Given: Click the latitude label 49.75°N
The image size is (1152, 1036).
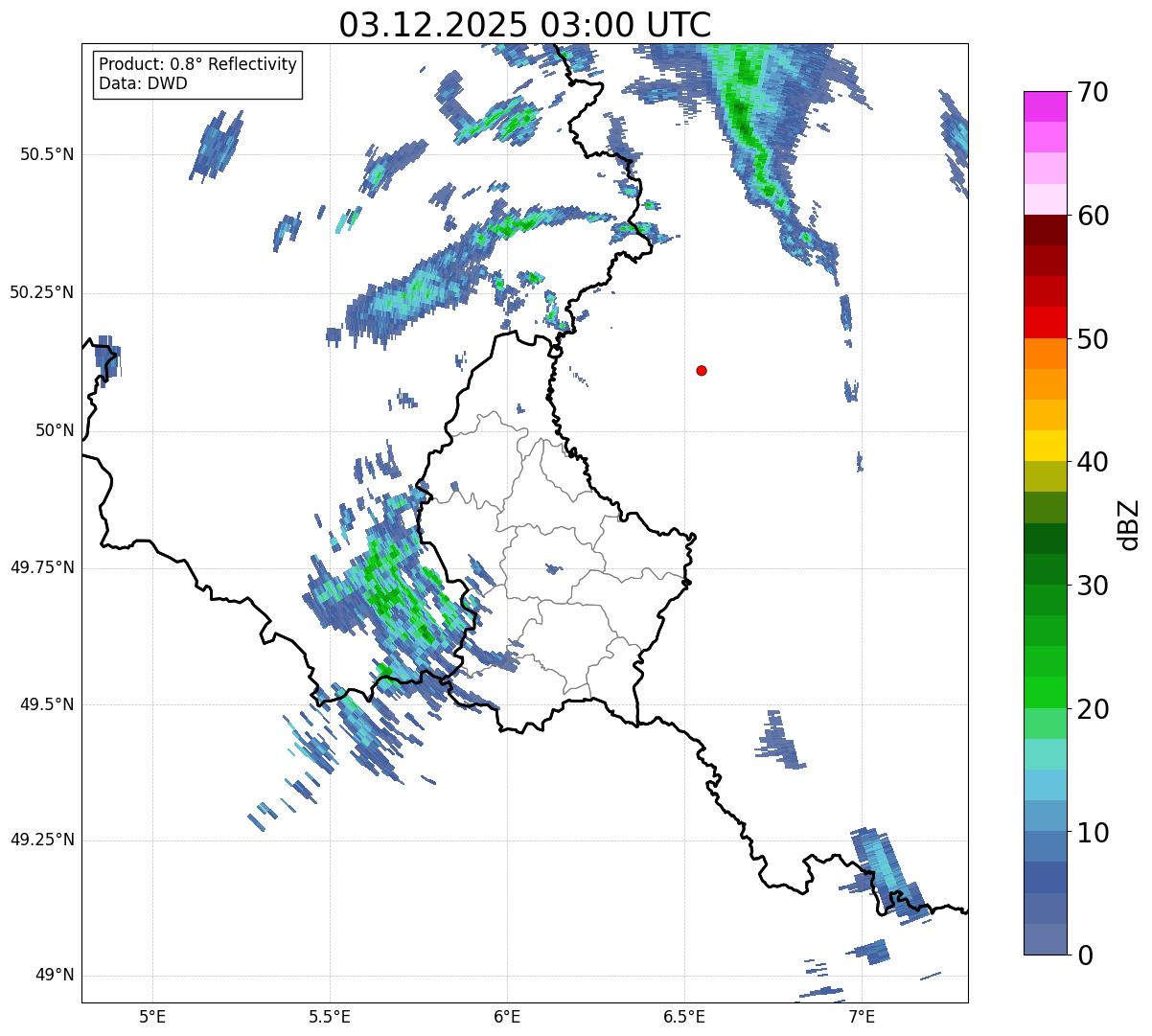Looking at the screenshot, I should [42, 567].
